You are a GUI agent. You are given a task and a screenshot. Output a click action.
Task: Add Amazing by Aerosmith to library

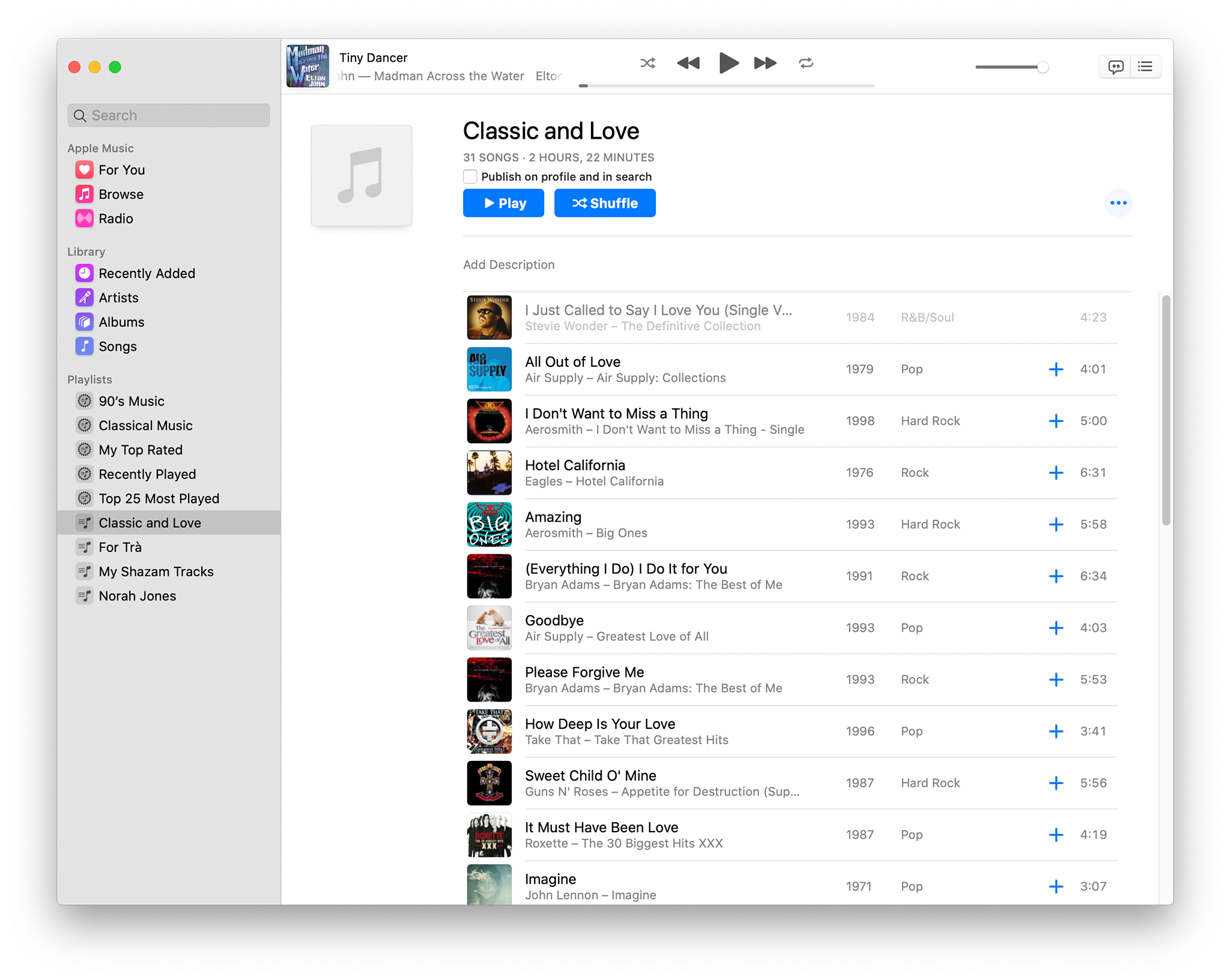click(x=1056, y=524)
